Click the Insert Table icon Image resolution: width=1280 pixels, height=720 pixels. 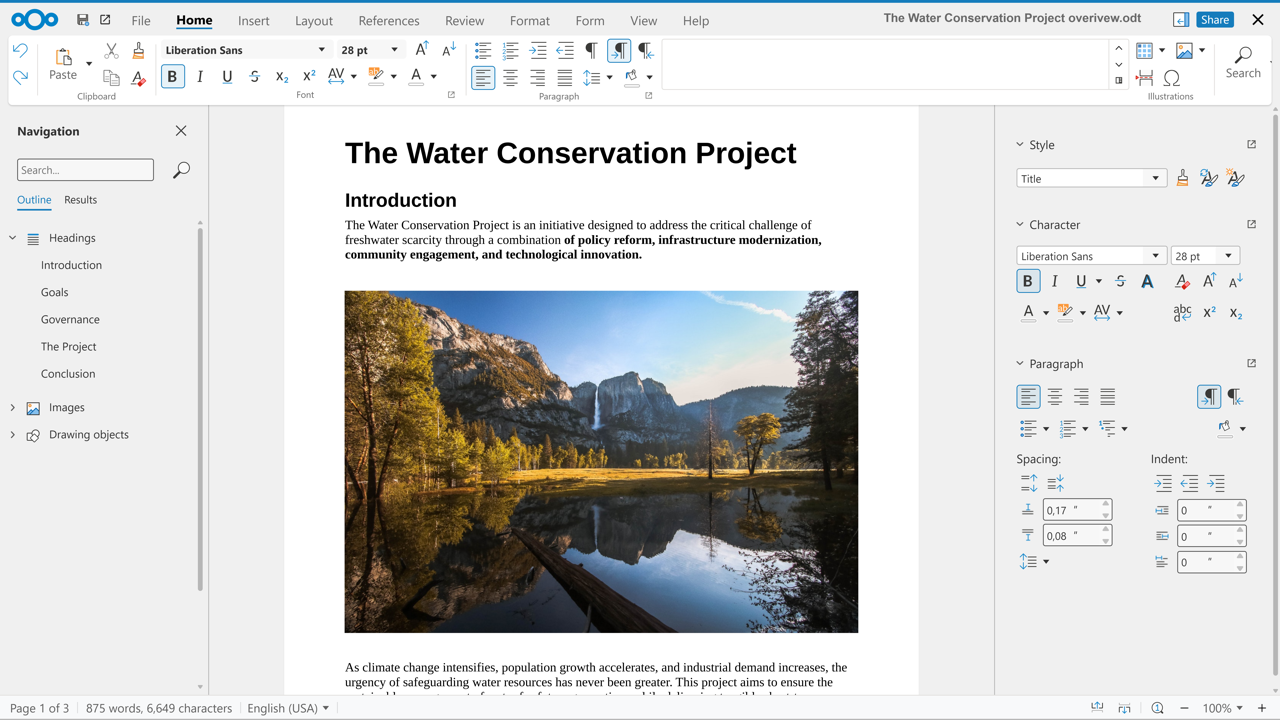click(1144, 50)
